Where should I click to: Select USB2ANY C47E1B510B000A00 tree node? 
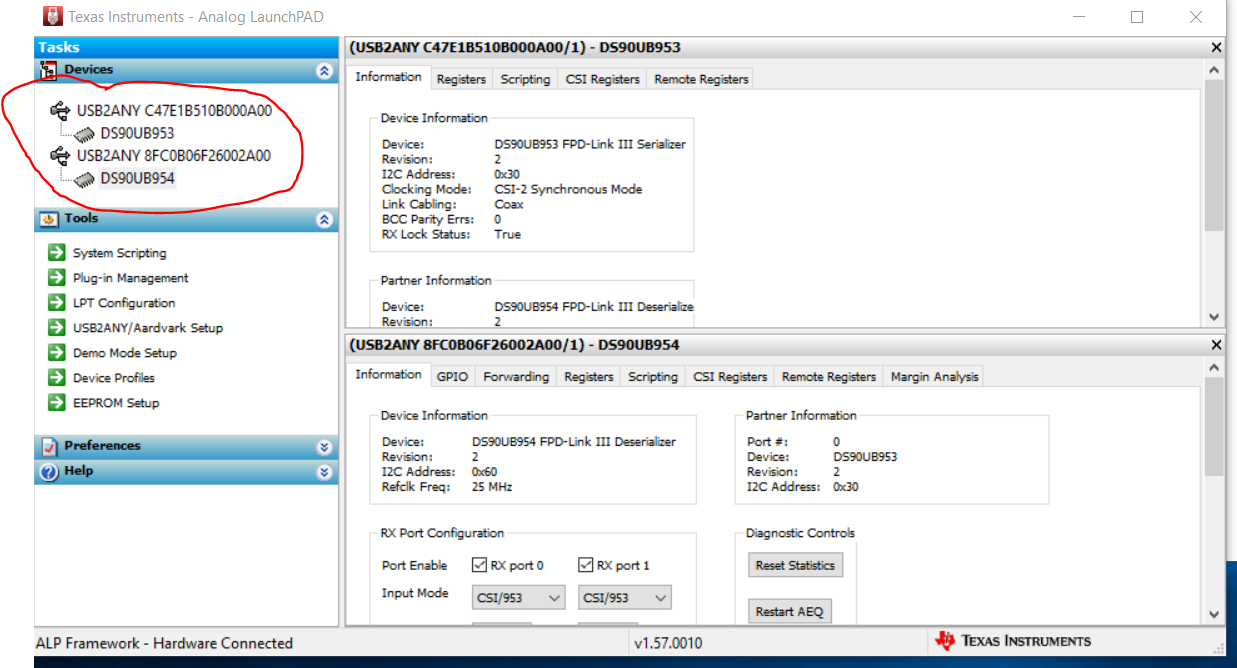[x=174, y=111]
